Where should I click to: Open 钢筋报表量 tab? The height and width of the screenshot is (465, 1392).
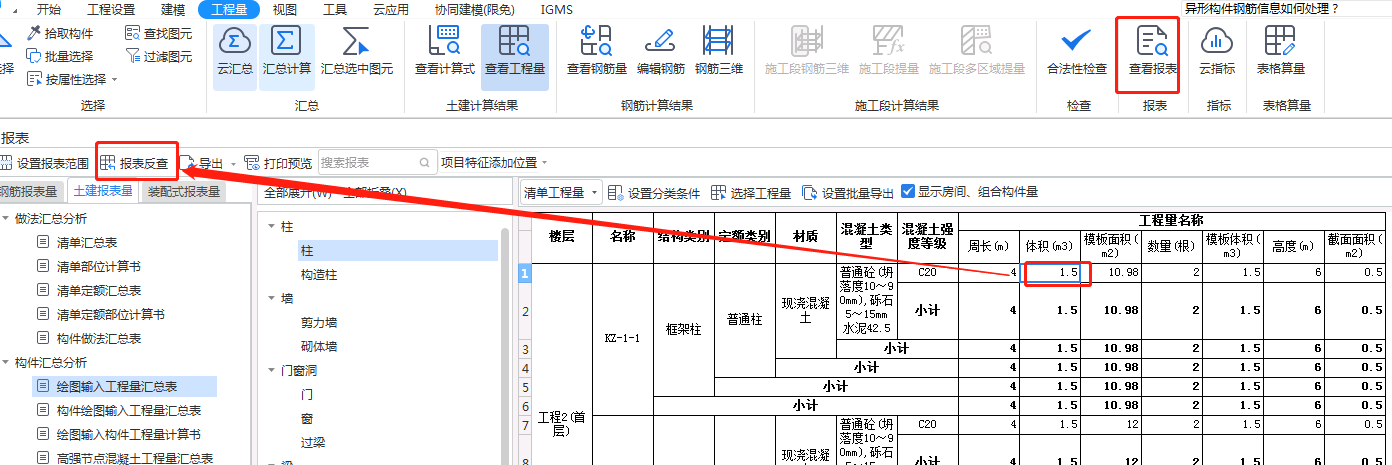30,192
